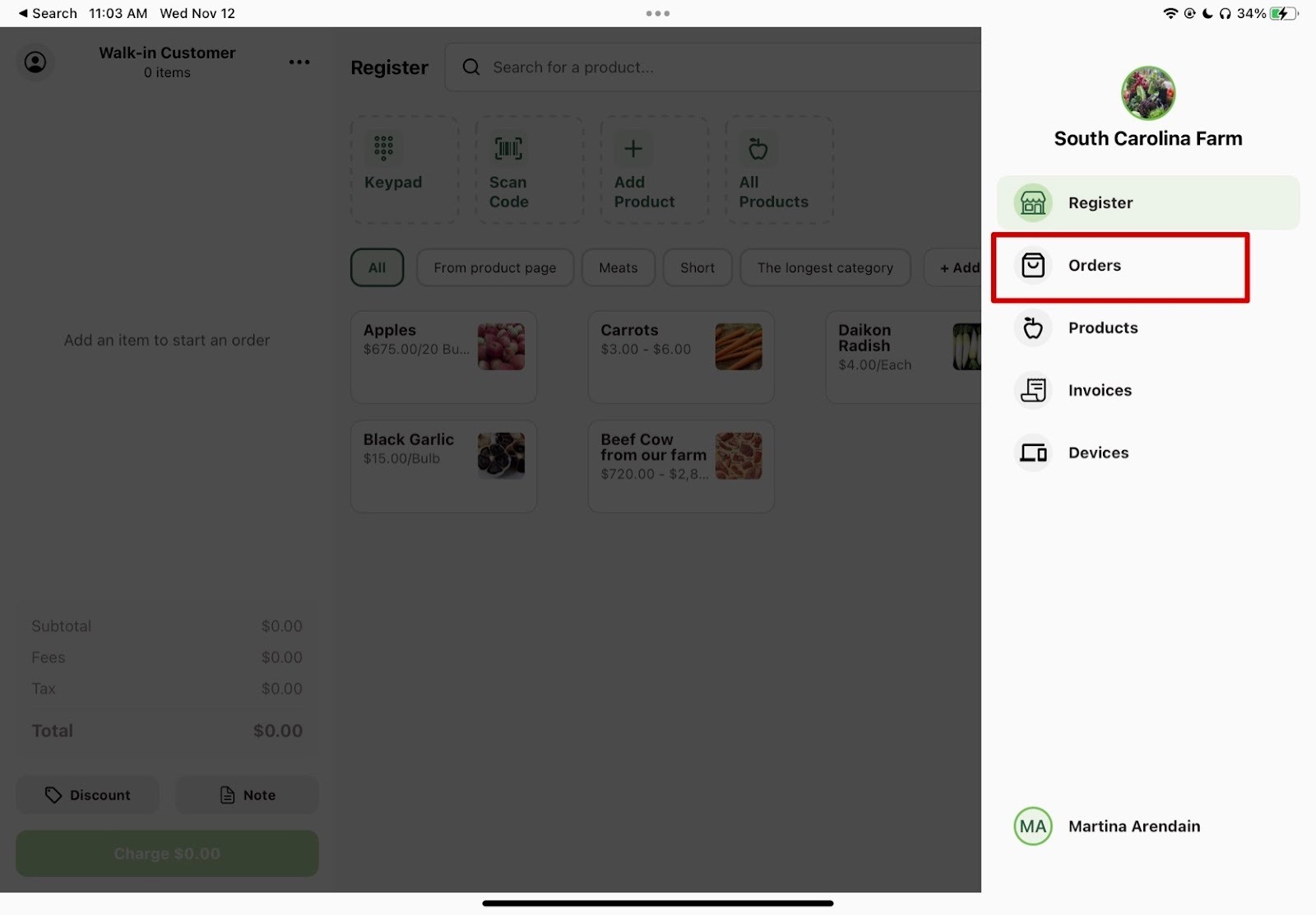Click the Note button
This screenshot has width=1316, height=915.
[x=247, y=796]
